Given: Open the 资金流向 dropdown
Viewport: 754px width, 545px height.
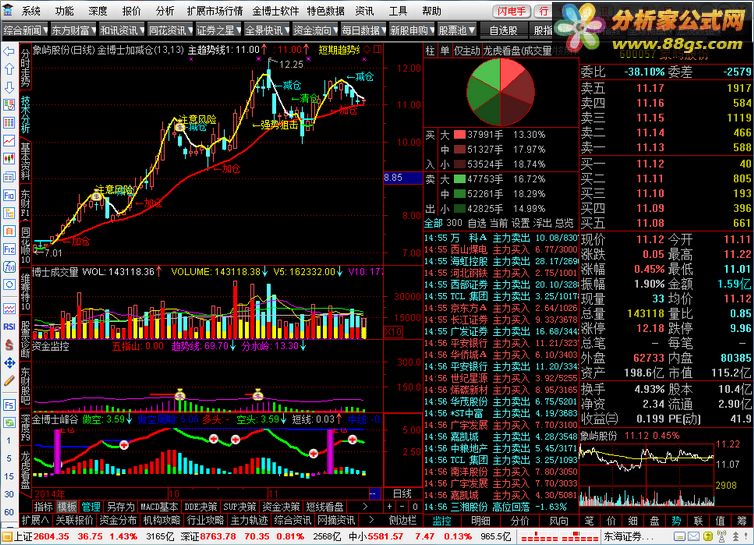Looking at the screenshot, I should [x=315, y=30].
